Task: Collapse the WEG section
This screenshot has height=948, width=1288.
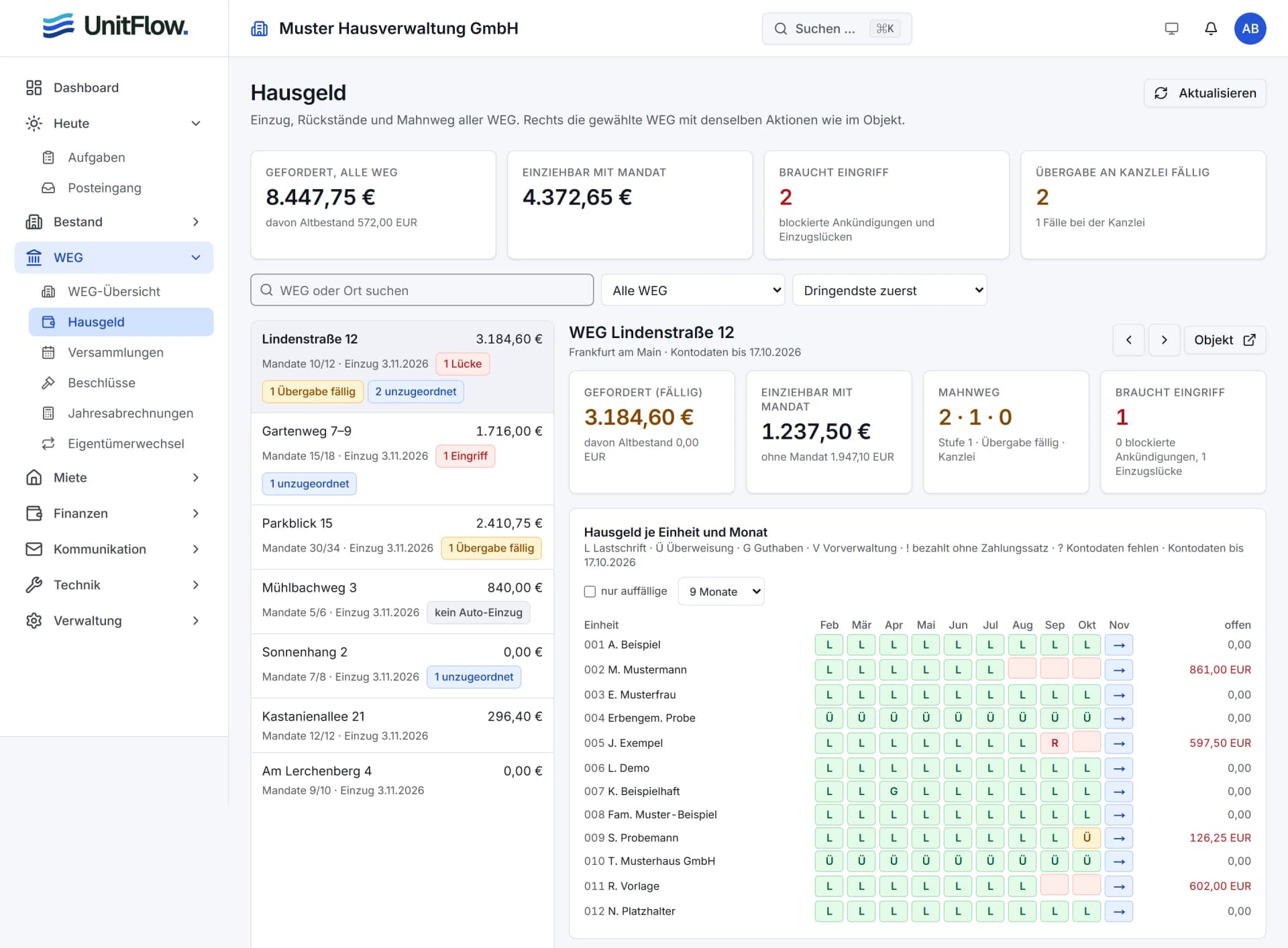Action: [196, 258]
